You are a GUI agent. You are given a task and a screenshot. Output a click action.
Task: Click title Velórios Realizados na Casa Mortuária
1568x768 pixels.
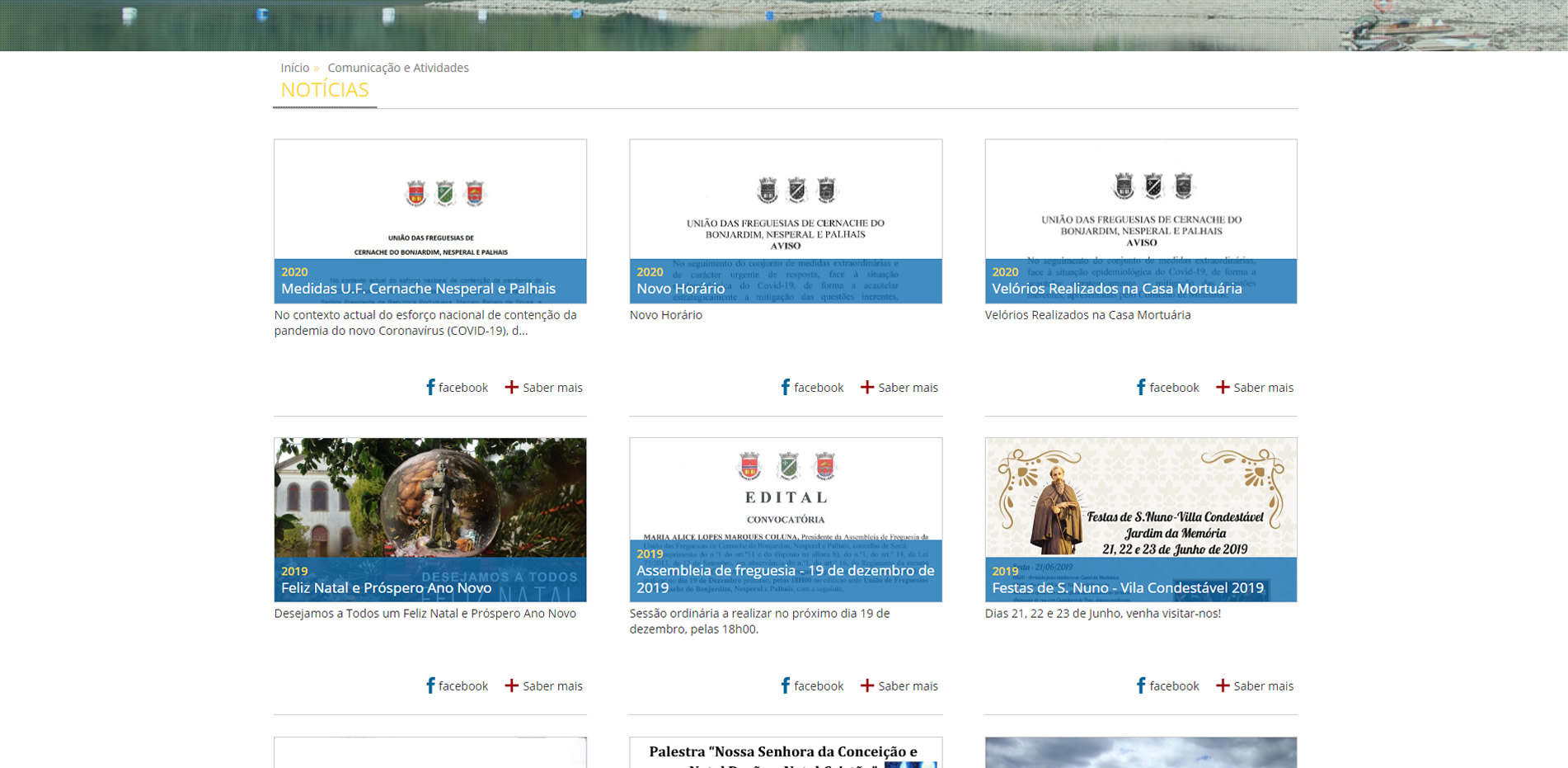pos(1116,289)
